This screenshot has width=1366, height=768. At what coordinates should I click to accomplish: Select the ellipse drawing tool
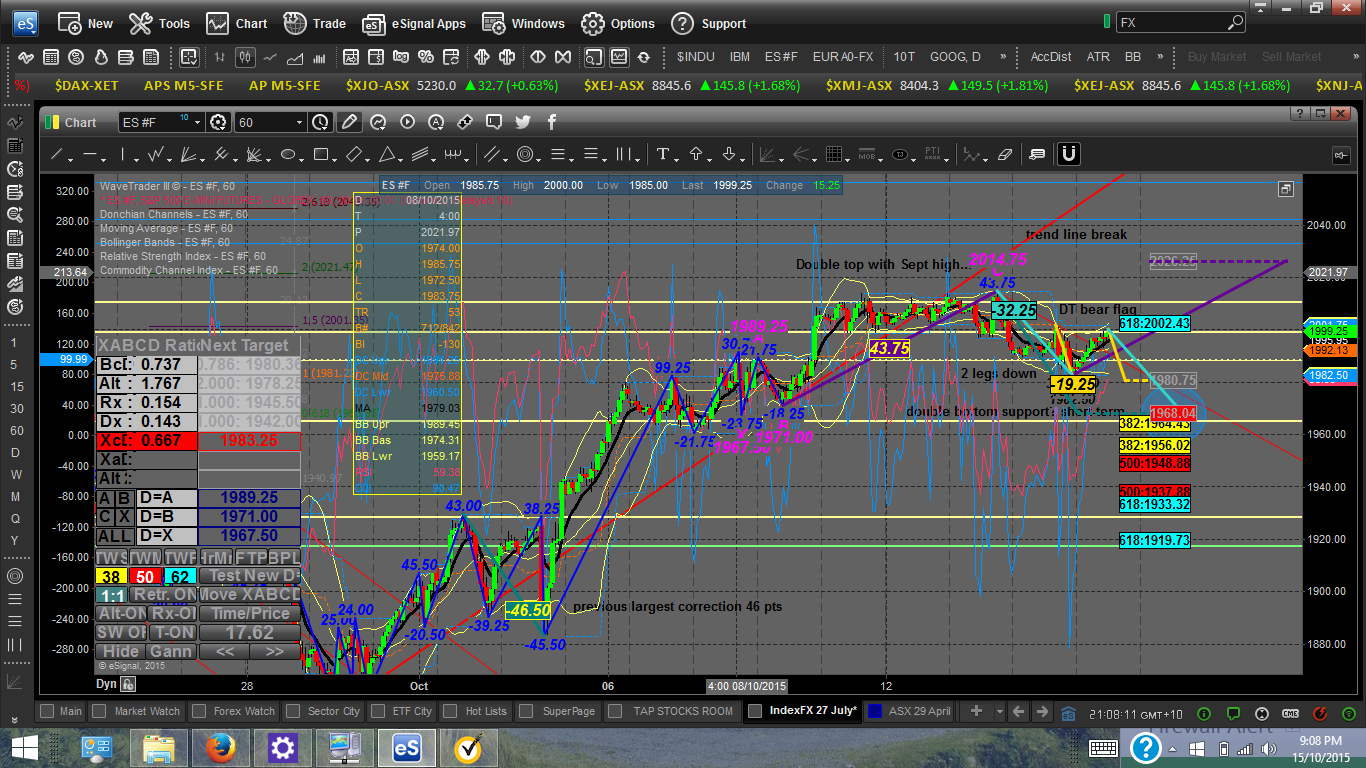point(288,155)
